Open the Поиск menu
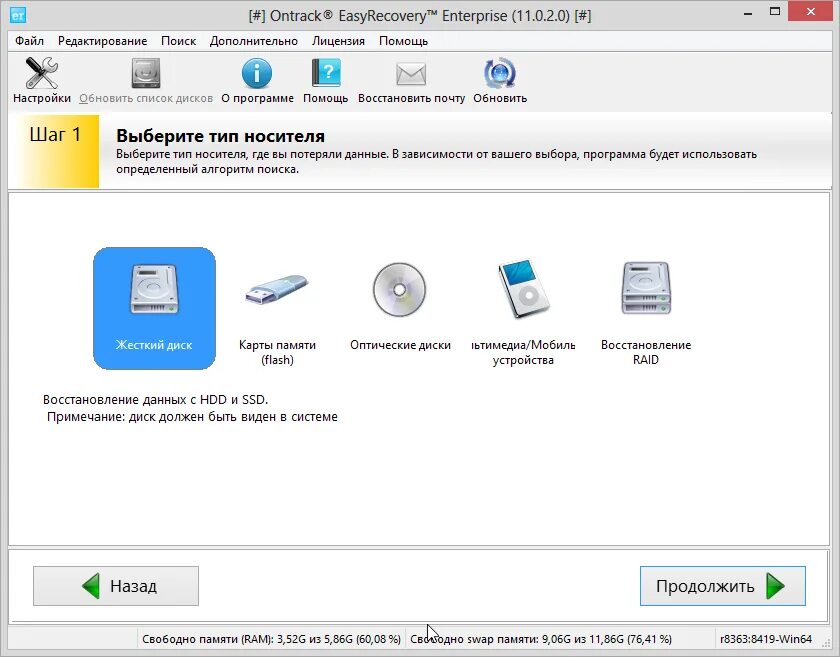This screenshot has height=657, width=840. tap(178, 41)
